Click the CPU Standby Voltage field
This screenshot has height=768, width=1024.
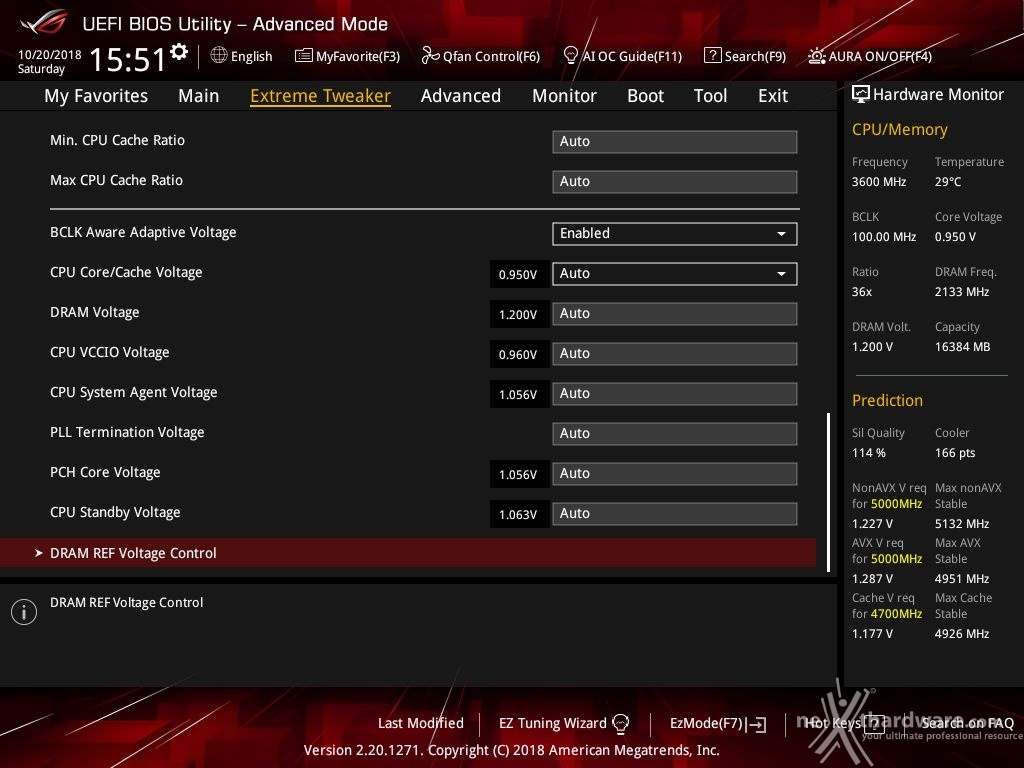675,514
